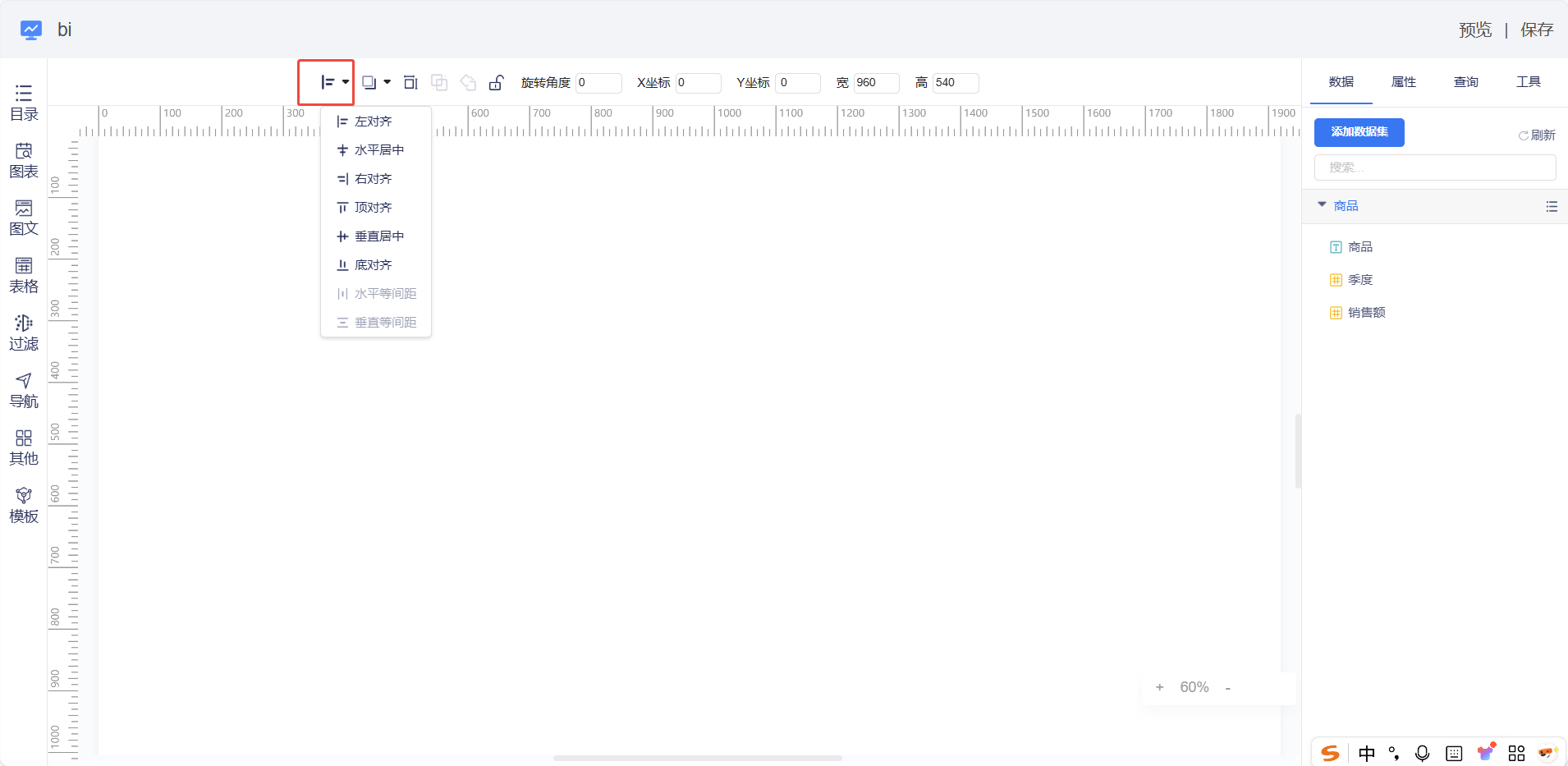Click the zoom in plus control
Screen dimensions: 1568x766
(x=1159, y=688)
